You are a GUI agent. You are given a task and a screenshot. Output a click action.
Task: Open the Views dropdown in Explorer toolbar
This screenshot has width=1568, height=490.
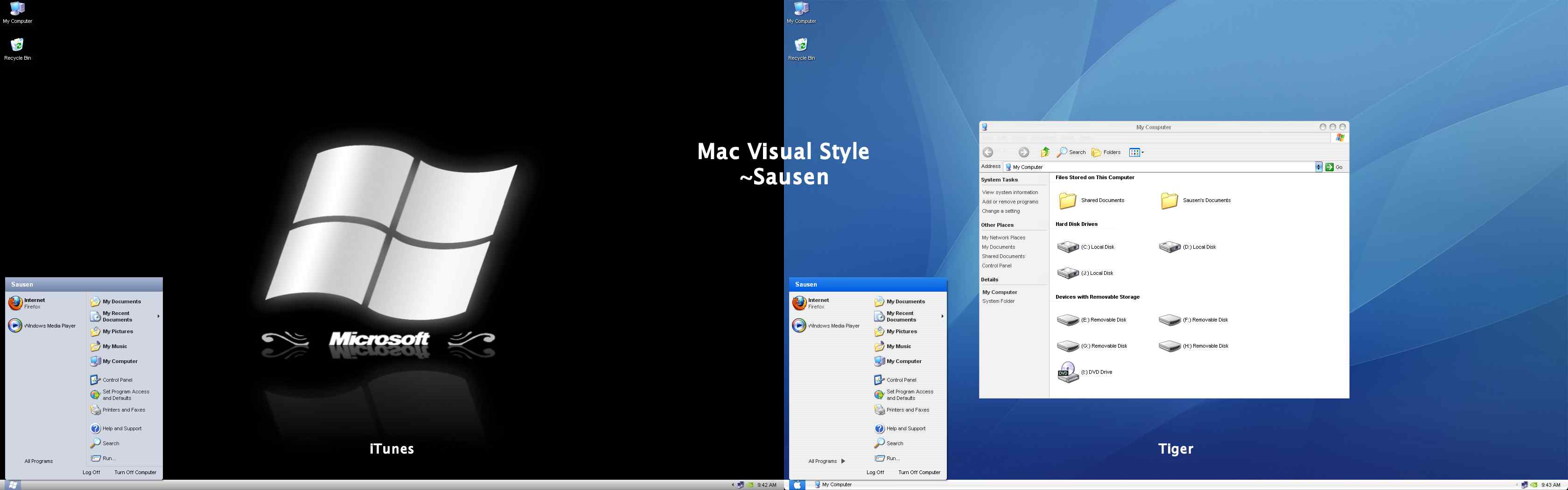[x=1136, y=152]
